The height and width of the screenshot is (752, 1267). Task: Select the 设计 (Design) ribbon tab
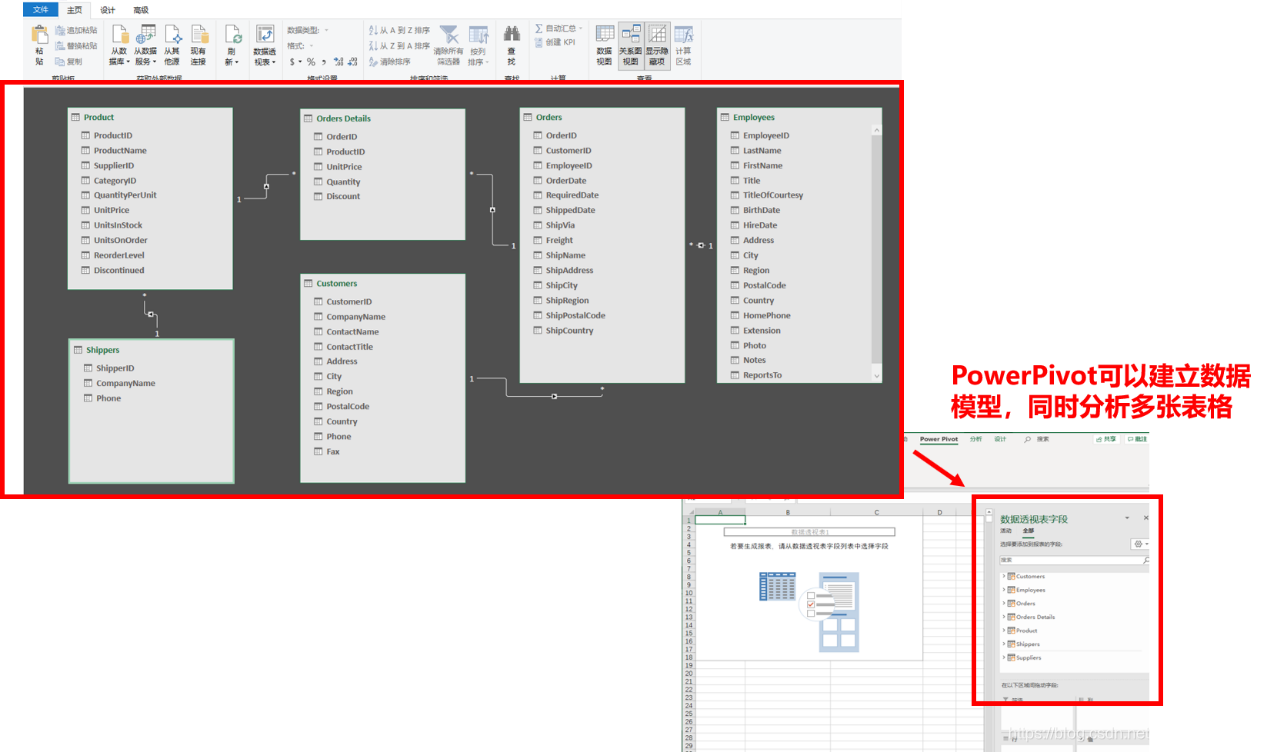click(107, 10)
